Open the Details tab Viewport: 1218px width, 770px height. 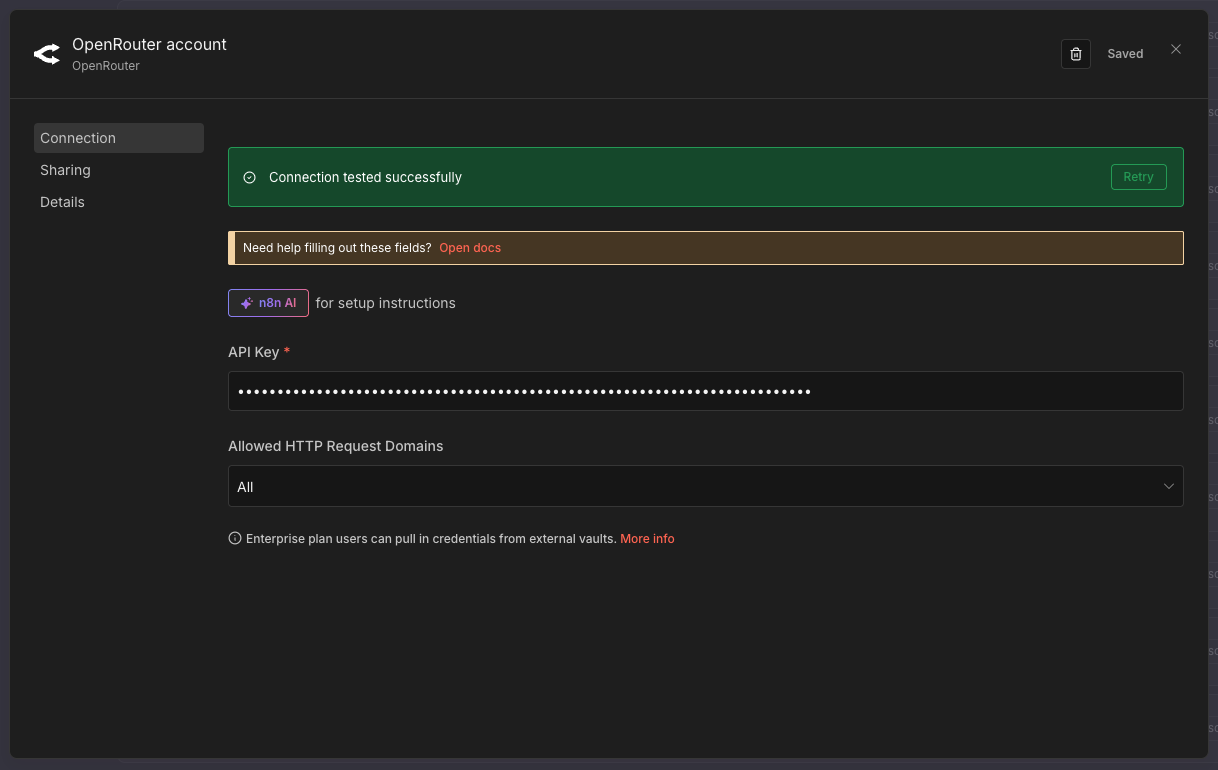62,202
